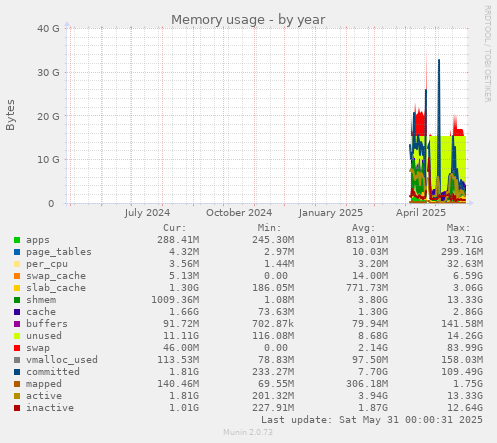Click the inactive dark red legend swatch

(17, 408)
